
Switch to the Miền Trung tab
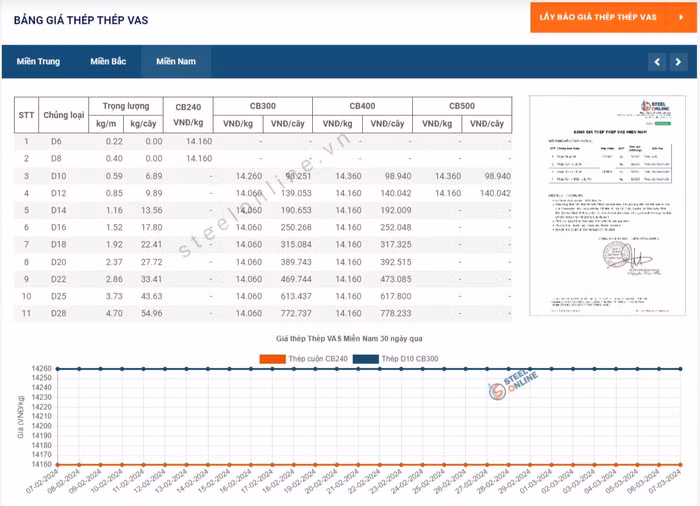click(38, 62)
